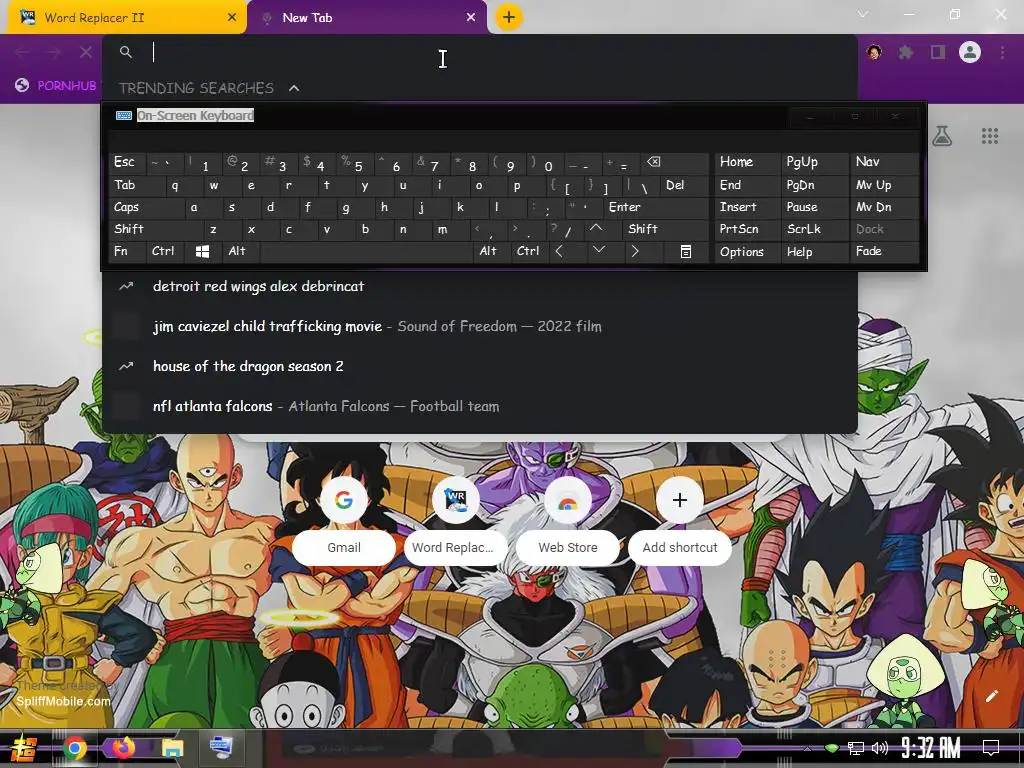The height and width of the screenshot is (768, 1024).
Task: Click the Windows logo key on keyboard
Action: [203, 251]
